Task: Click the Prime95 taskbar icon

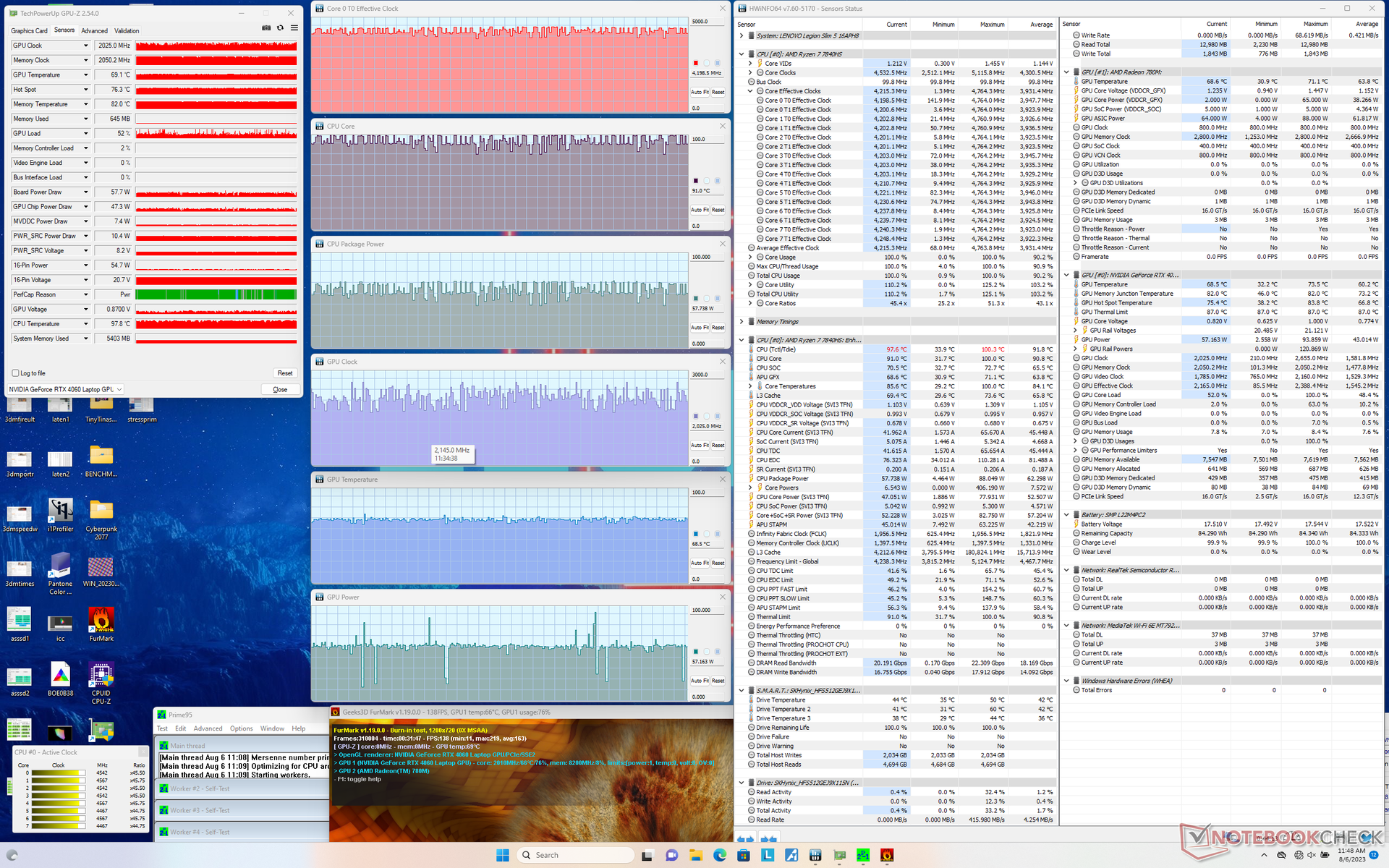Action: (x=863, y=855)
